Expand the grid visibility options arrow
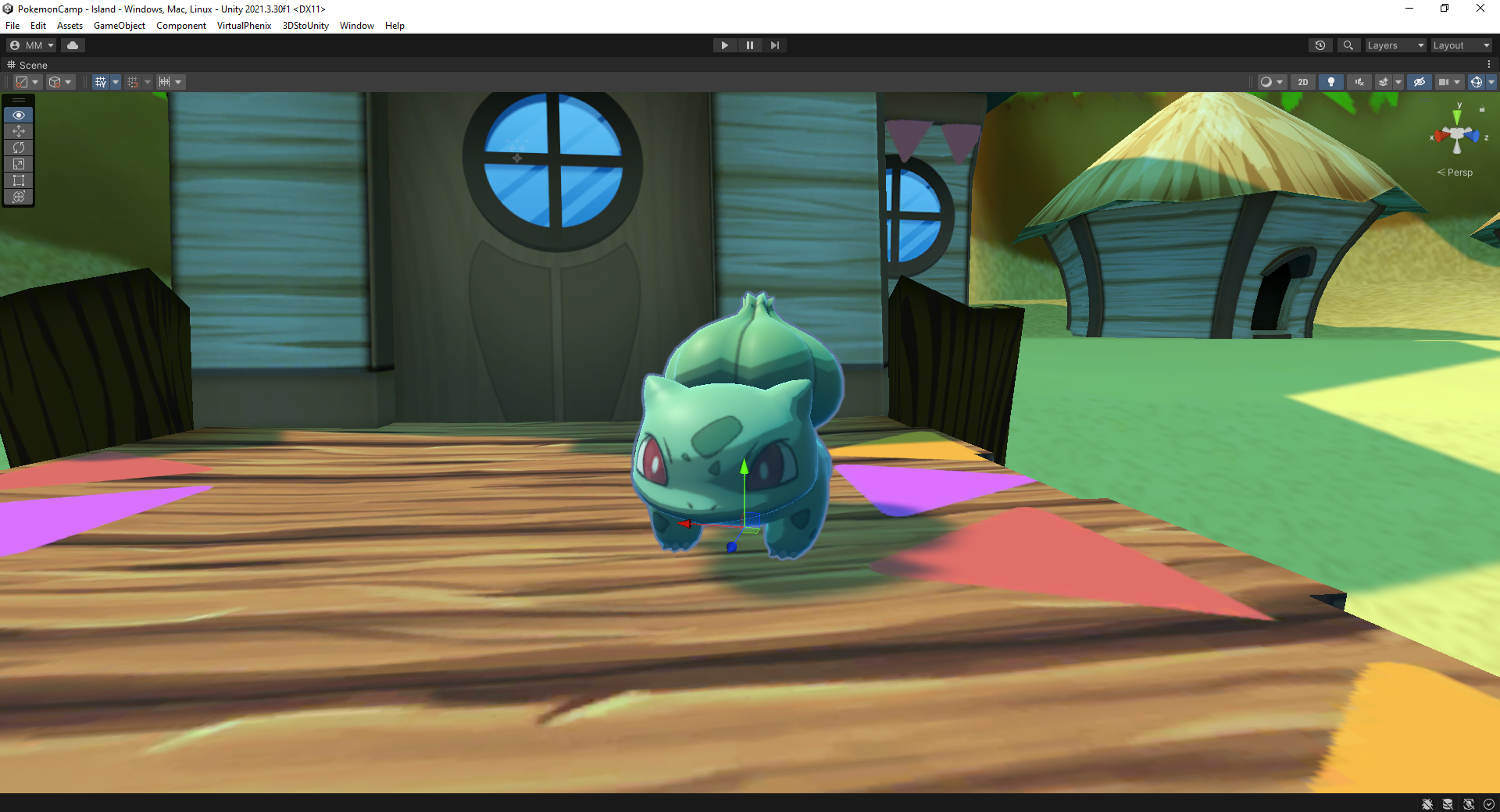Screen dimensions: 1500x812 point(116,82)
